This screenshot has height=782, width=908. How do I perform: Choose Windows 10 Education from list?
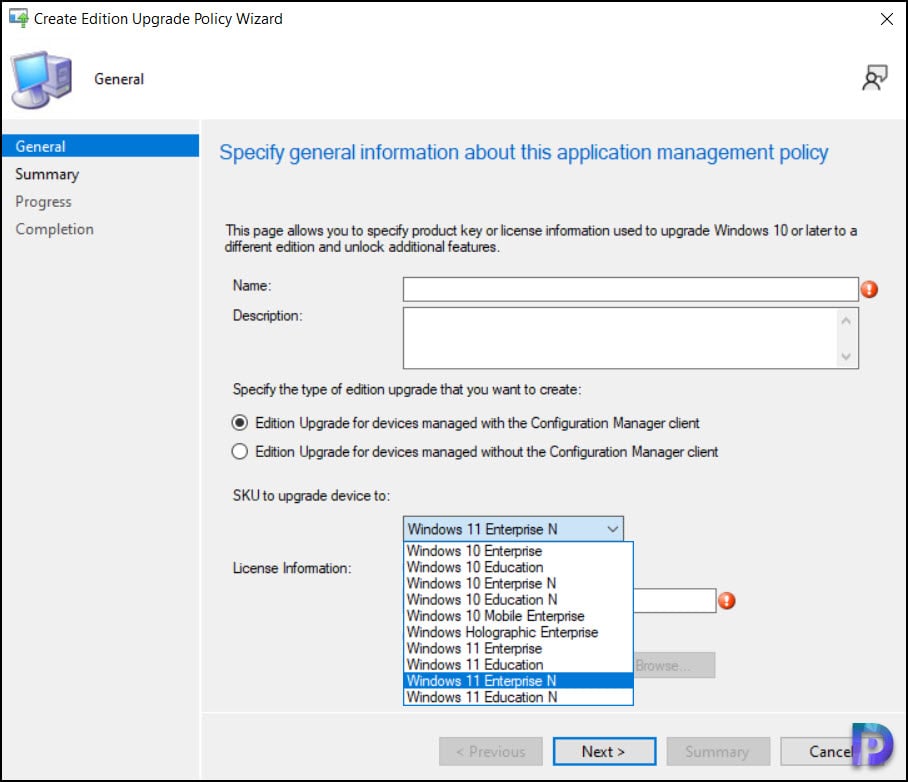click(x=518, y=567)
